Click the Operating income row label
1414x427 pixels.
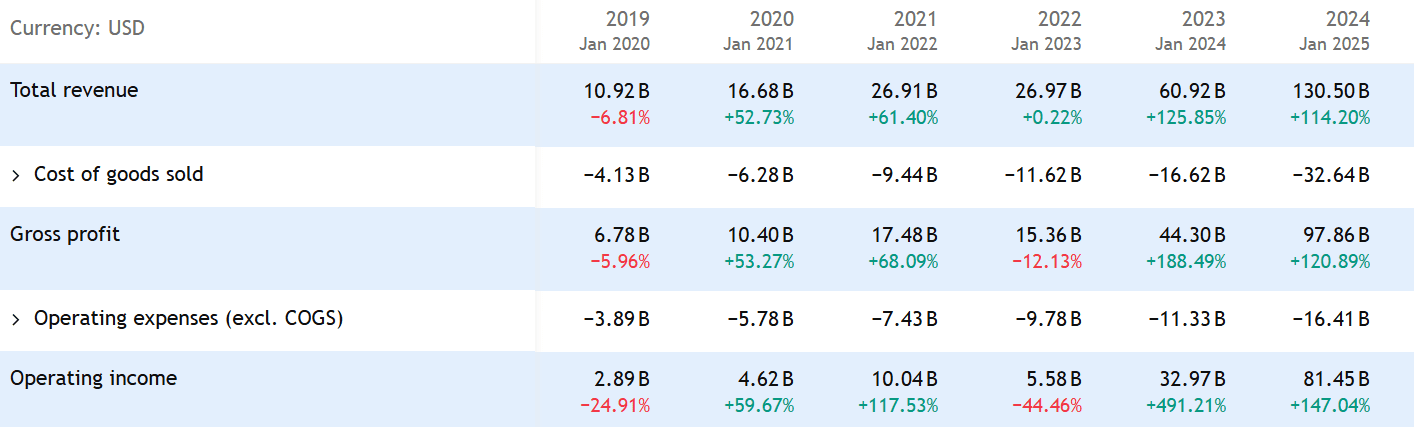click(93, 378)
